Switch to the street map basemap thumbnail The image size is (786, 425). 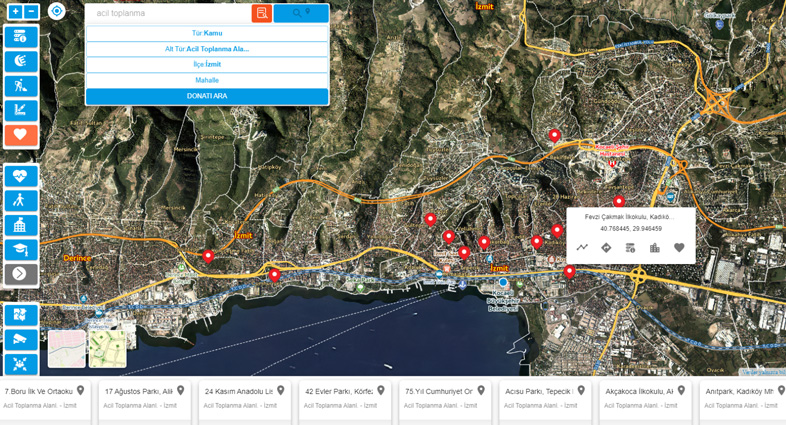(66, 348)
